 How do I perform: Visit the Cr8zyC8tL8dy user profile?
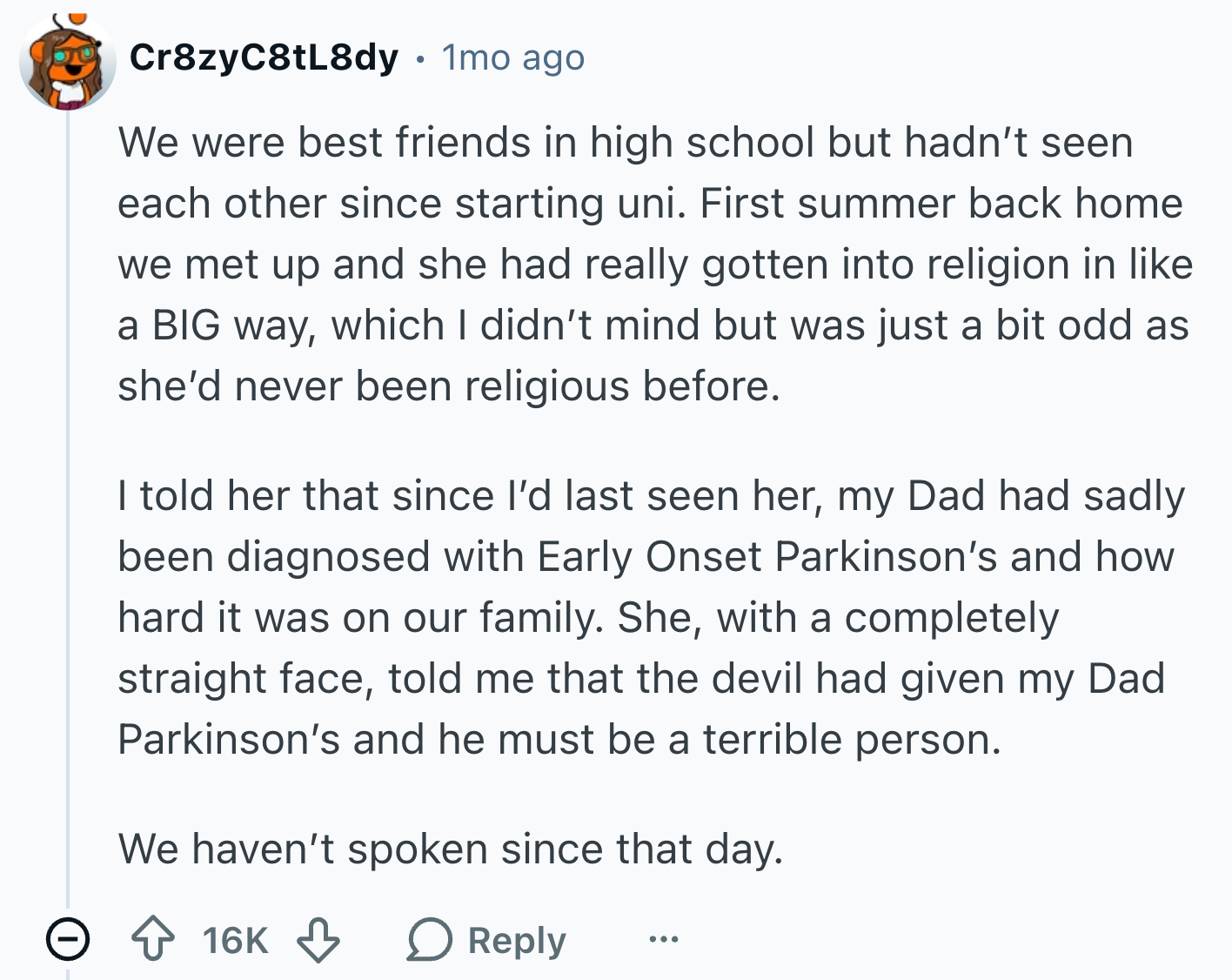coord(264,57)
